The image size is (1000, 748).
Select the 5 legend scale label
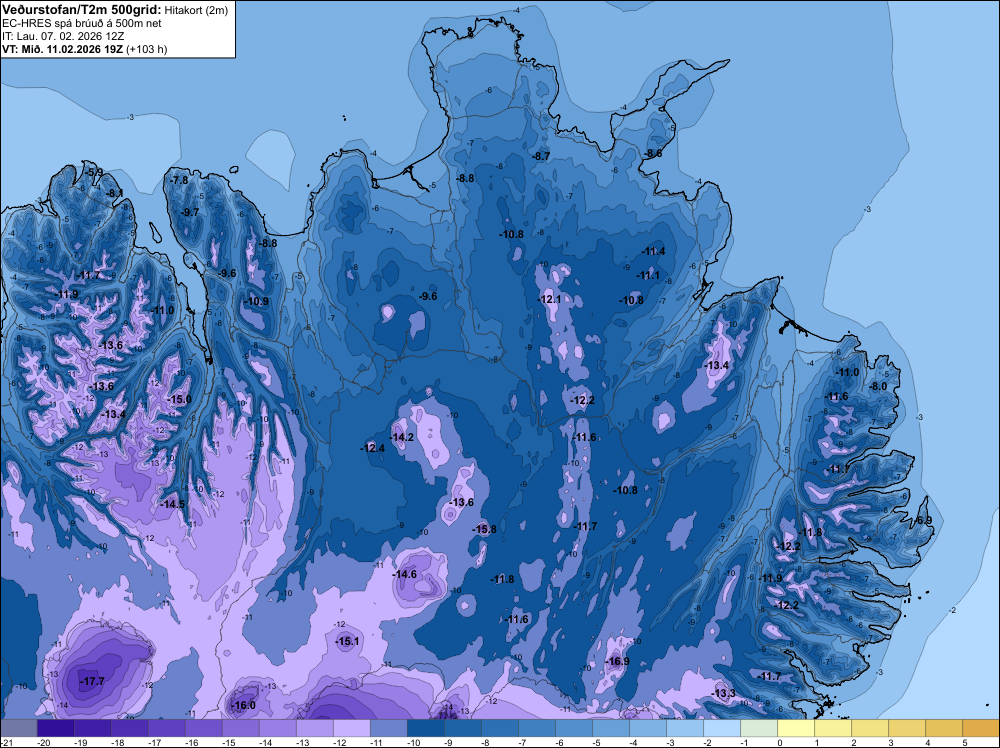(964, 743)
